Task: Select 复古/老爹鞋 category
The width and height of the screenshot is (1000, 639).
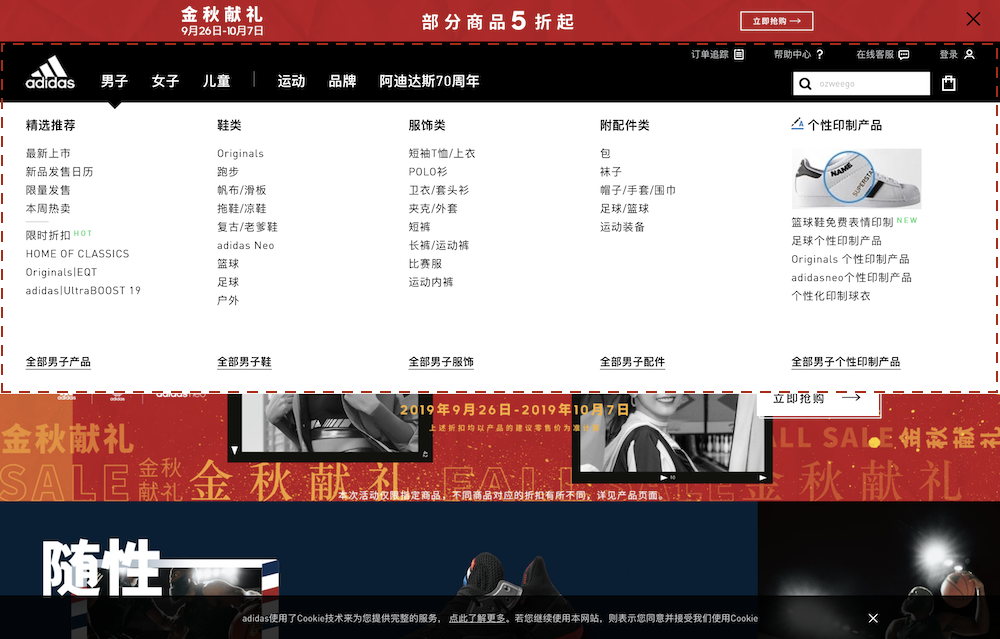Action: tap(247, 227)
